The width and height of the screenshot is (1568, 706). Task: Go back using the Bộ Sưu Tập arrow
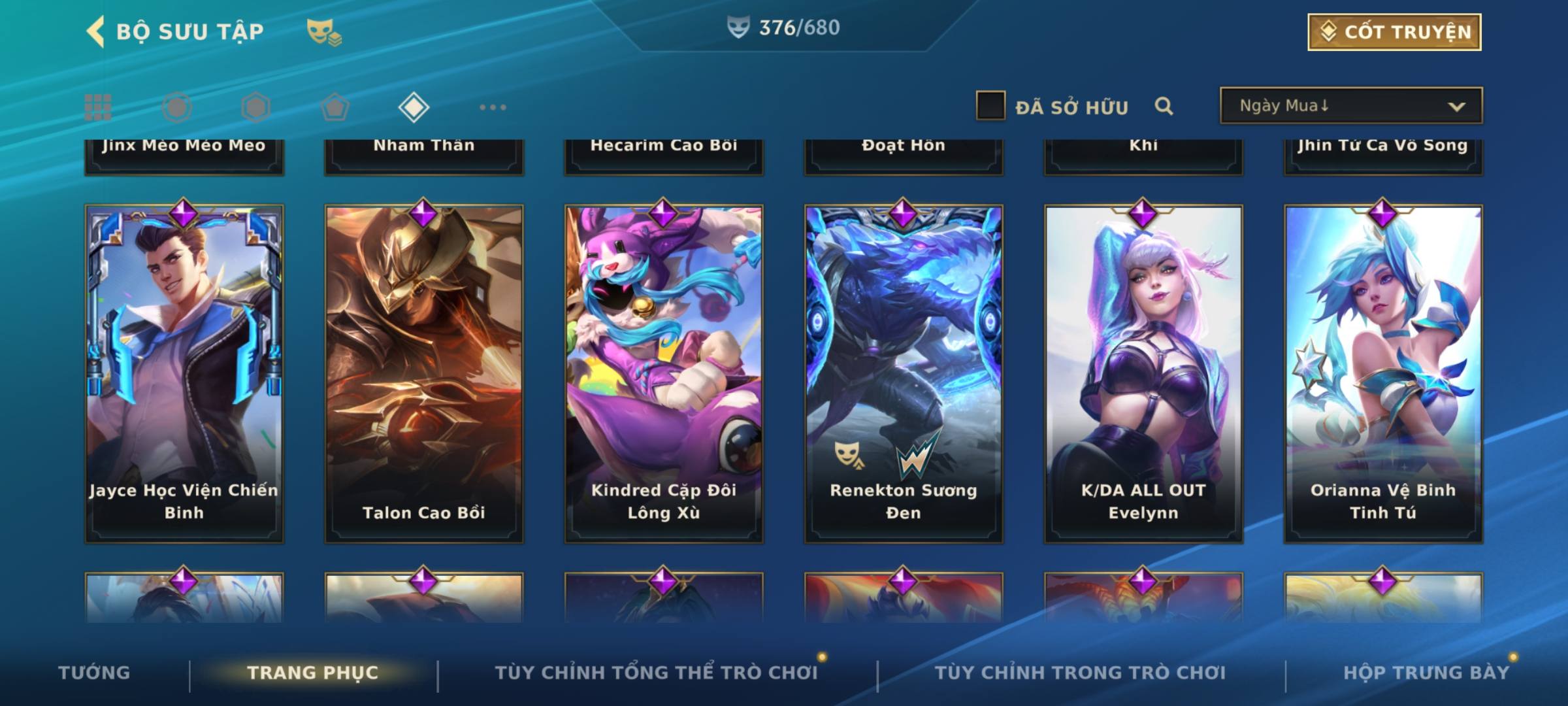95,31
